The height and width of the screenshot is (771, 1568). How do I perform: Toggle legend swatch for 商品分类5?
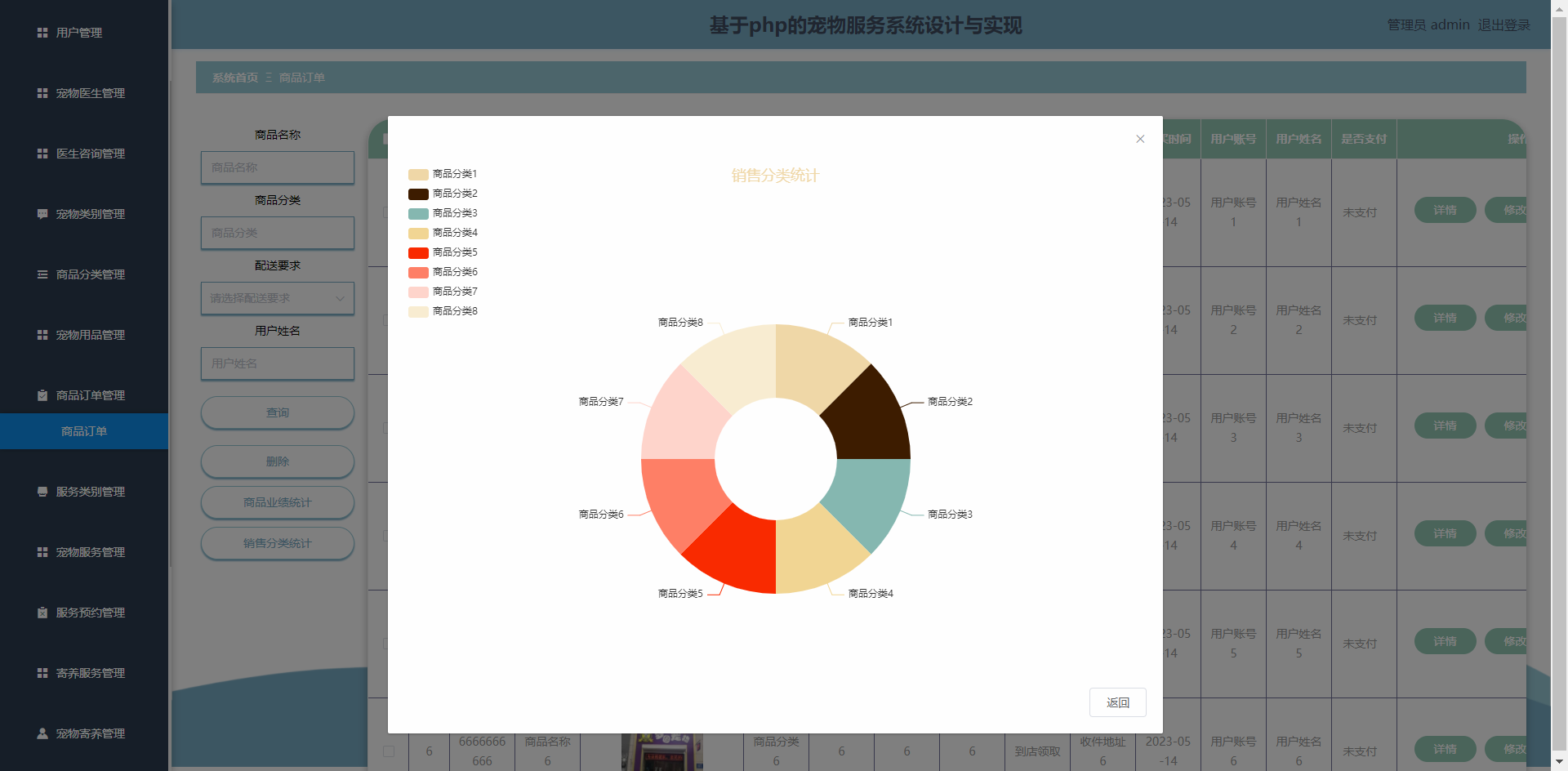pos(418,252)
